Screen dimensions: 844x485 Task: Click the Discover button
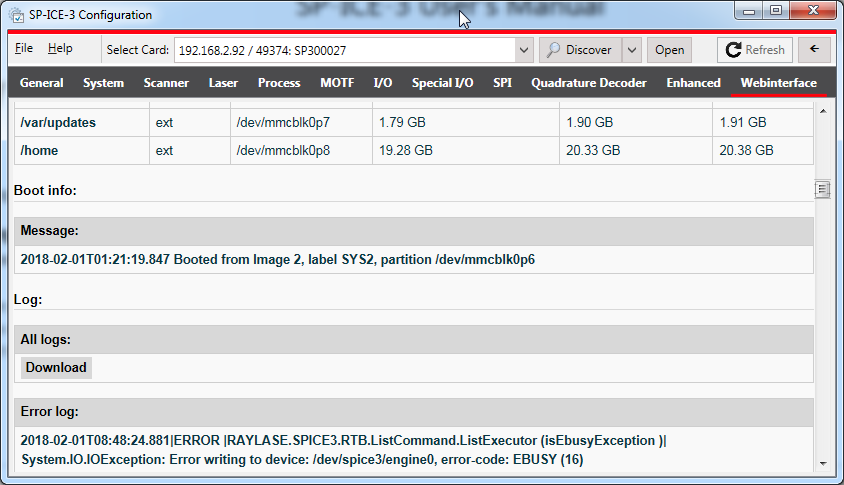[580, 50]
